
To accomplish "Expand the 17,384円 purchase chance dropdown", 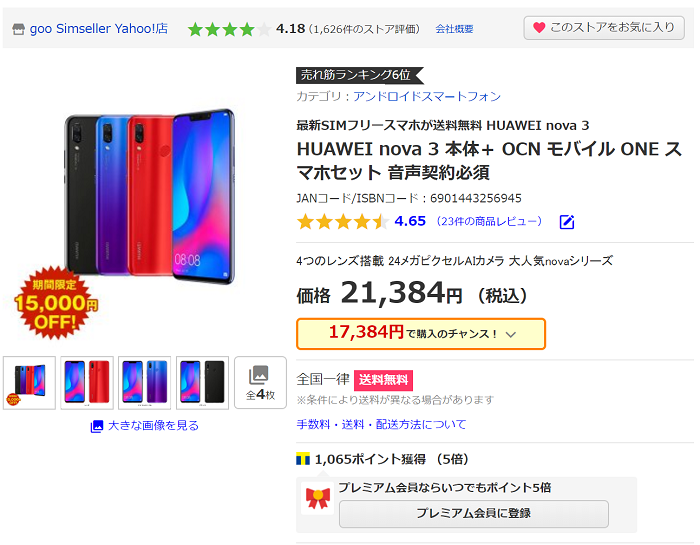I will 421,334.
